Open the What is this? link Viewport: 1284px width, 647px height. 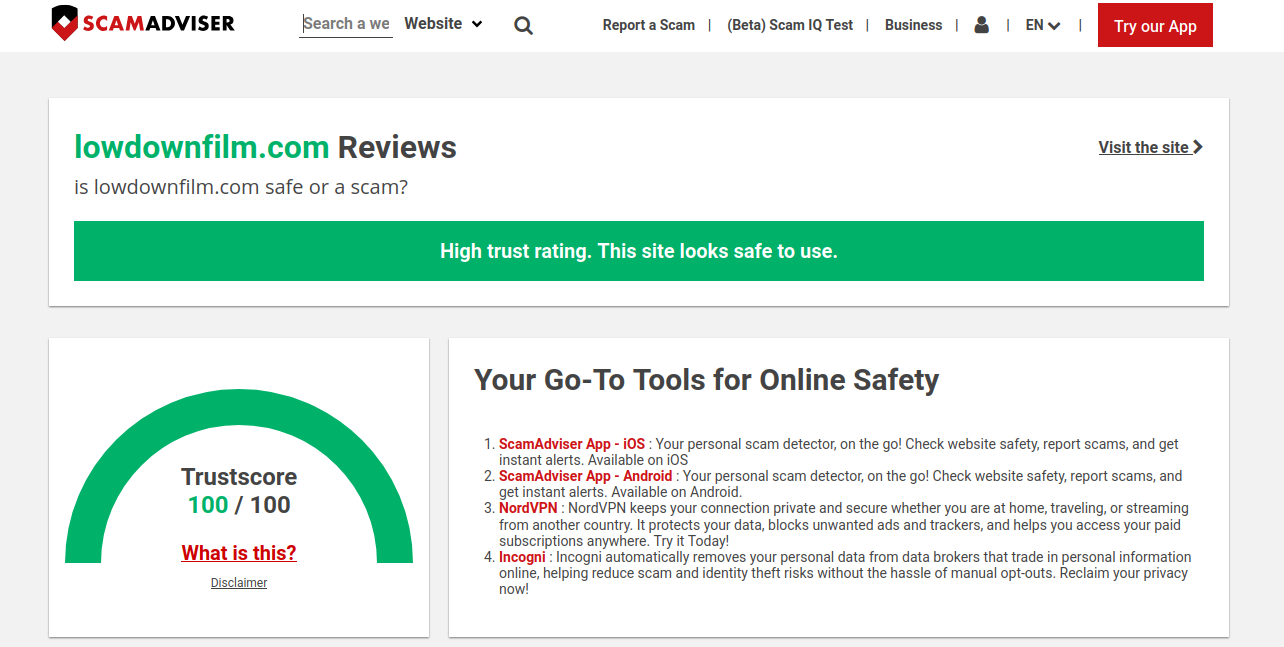click(239, 553)
